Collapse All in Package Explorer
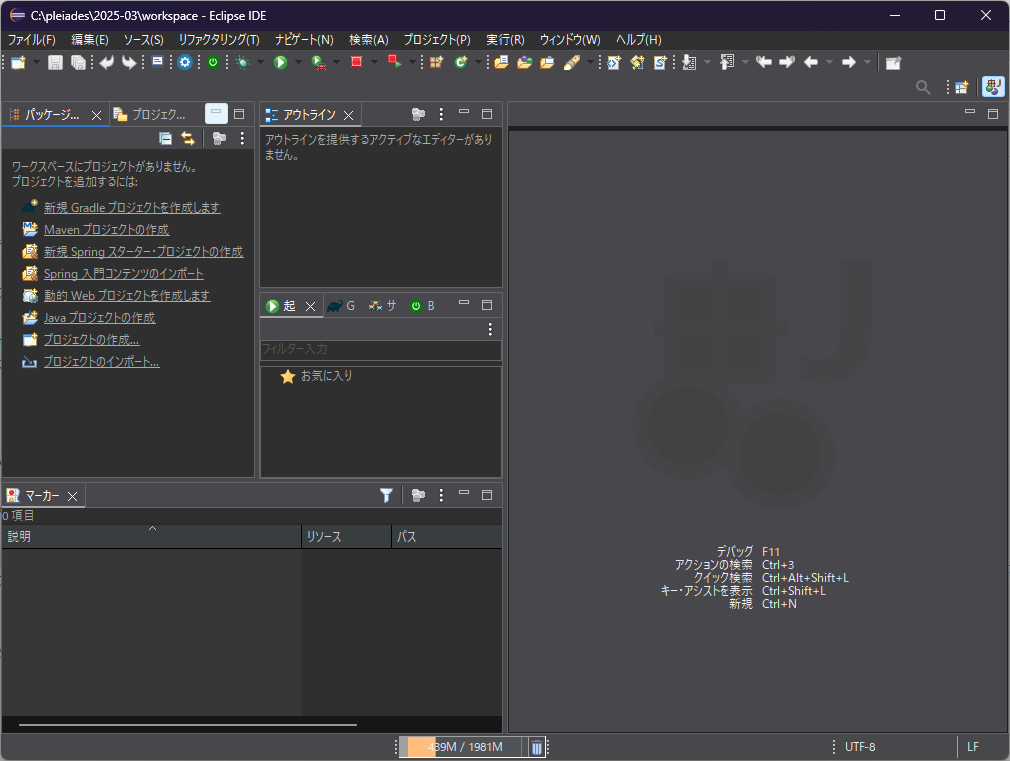Viewport: 1010px width, 761px height. (166, 138)
